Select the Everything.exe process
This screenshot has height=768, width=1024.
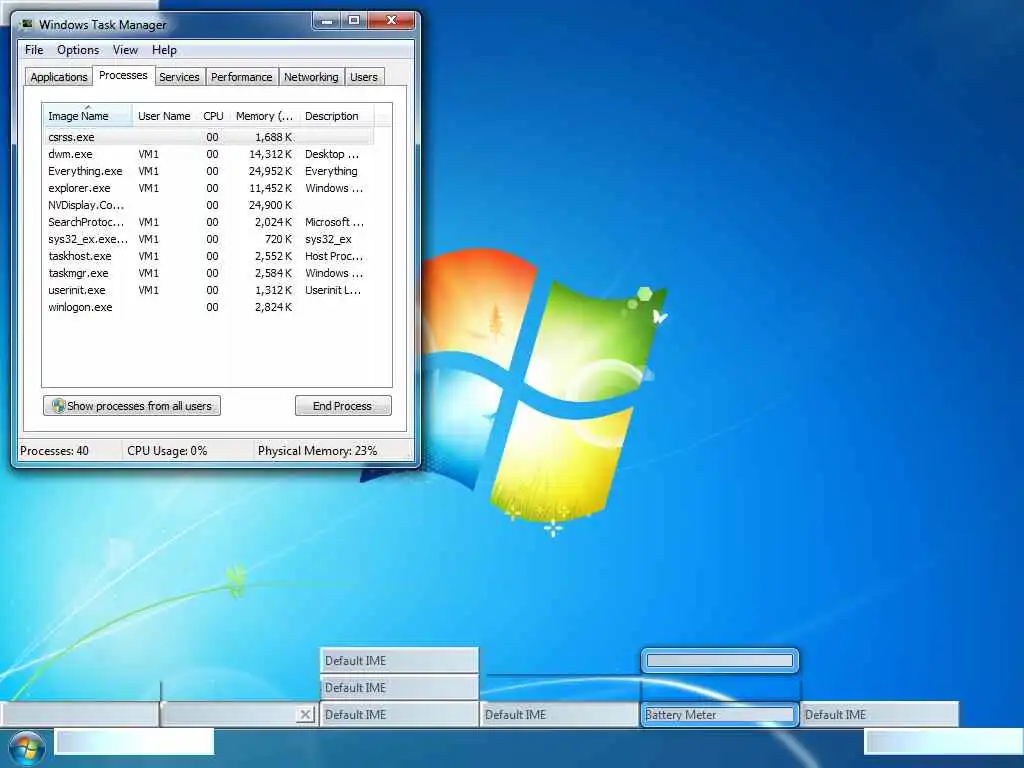coord(208,171)
